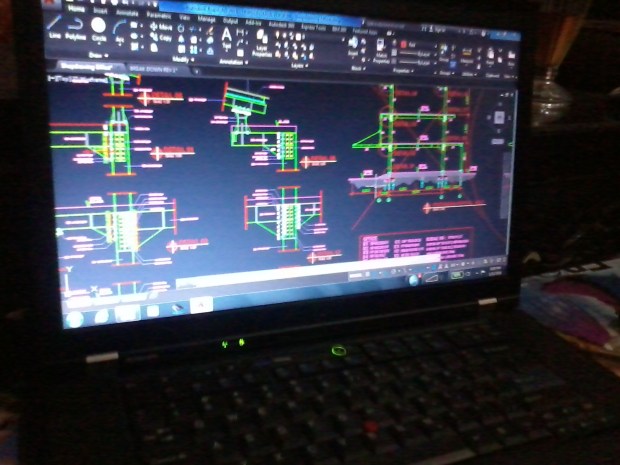Switch to the BREAK DOWN REV drawing tab
The width and height of the screenshot is (620, 465).
(x=153, y=69)
